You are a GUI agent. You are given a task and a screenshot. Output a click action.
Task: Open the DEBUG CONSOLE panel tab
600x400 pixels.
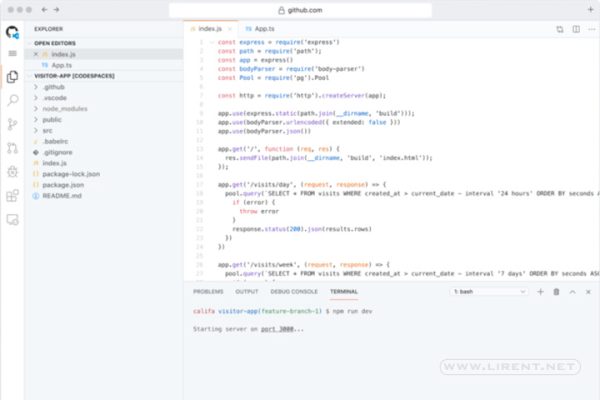tap(293, 291)
